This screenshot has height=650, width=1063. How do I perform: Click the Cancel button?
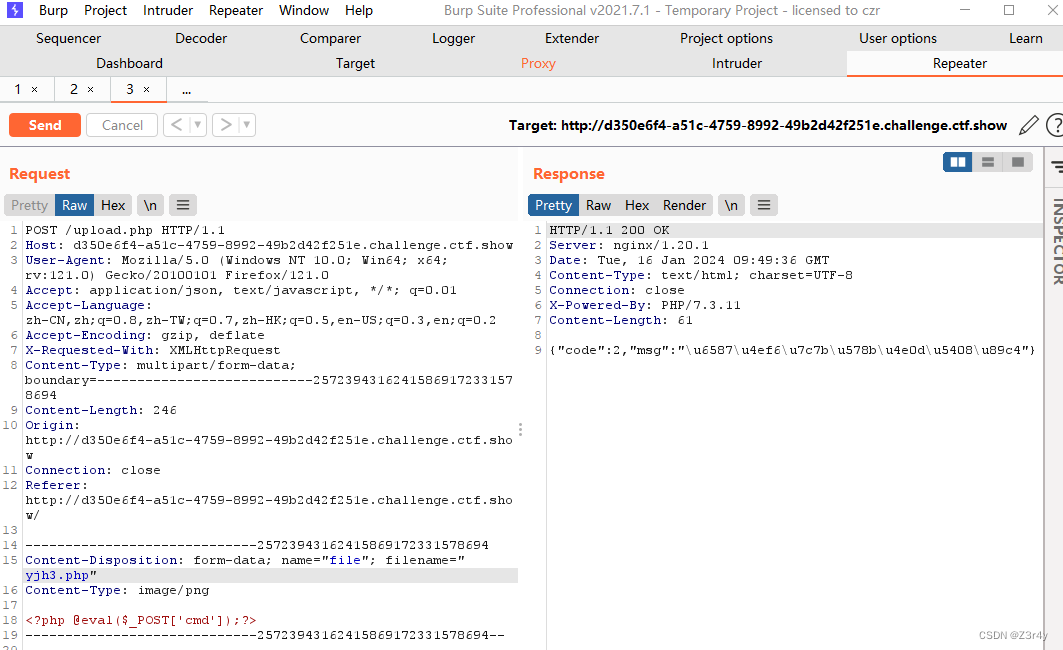122,125
